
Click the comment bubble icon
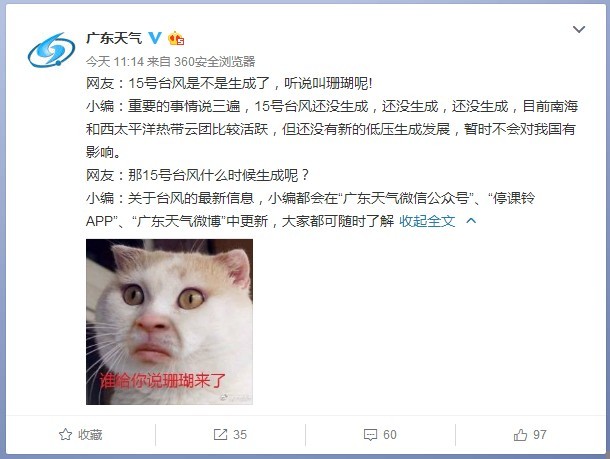(370, 434)
